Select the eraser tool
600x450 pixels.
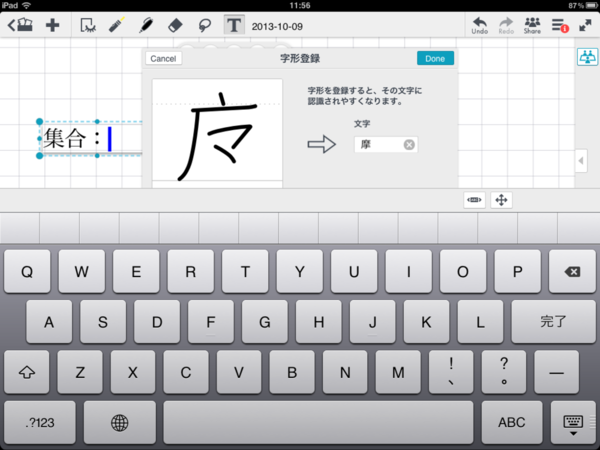point(175,26)
